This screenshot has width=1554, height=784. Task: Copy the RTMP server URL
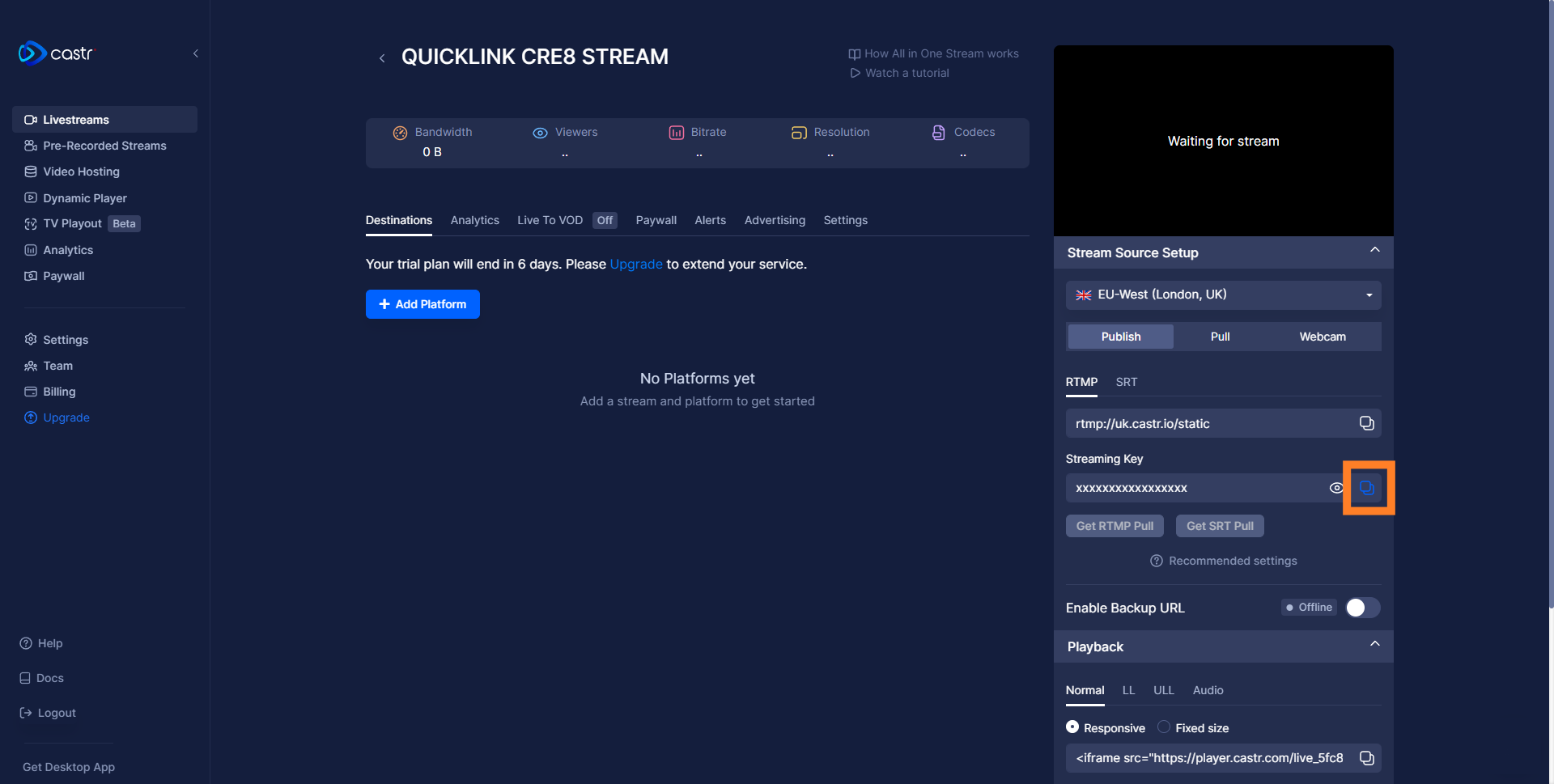click(x=1366, y=423)
